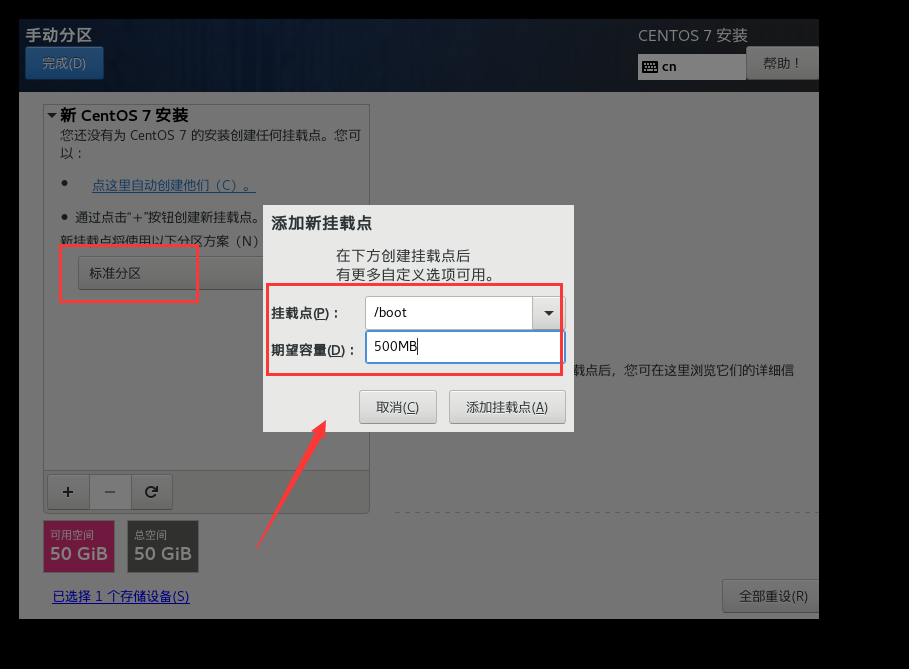This screenshot has width=909, height=669.
Task: Open 已选择 1 个存储设备 link
Action: tap(120, 595)
